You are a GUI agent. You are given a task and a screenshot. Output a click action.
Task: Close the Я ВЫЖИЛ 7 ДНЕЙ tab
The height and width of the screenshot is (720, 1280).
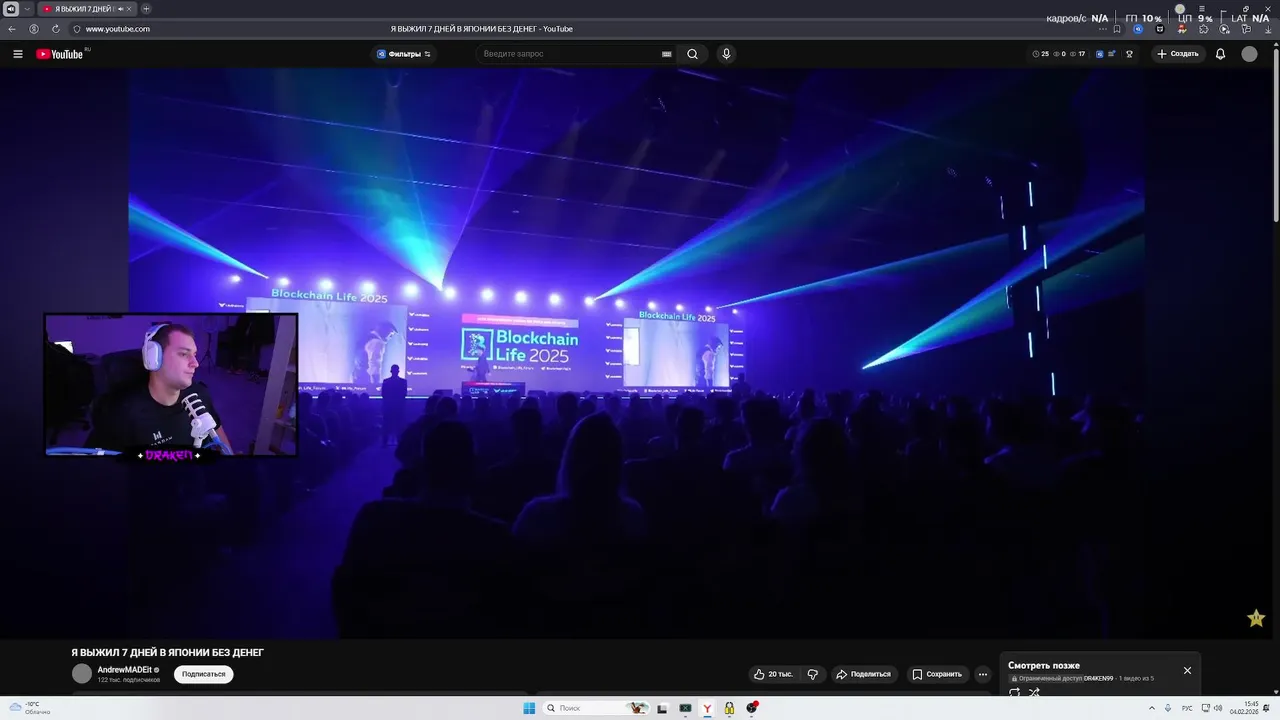(x=129, y=9)
